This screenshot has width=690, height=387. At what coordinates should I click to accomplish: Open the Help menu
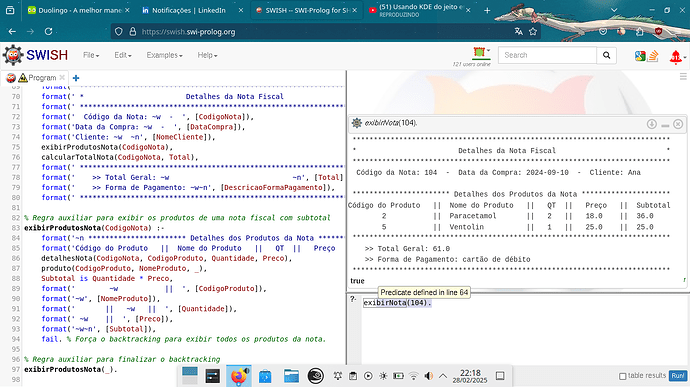coord(207,55)
